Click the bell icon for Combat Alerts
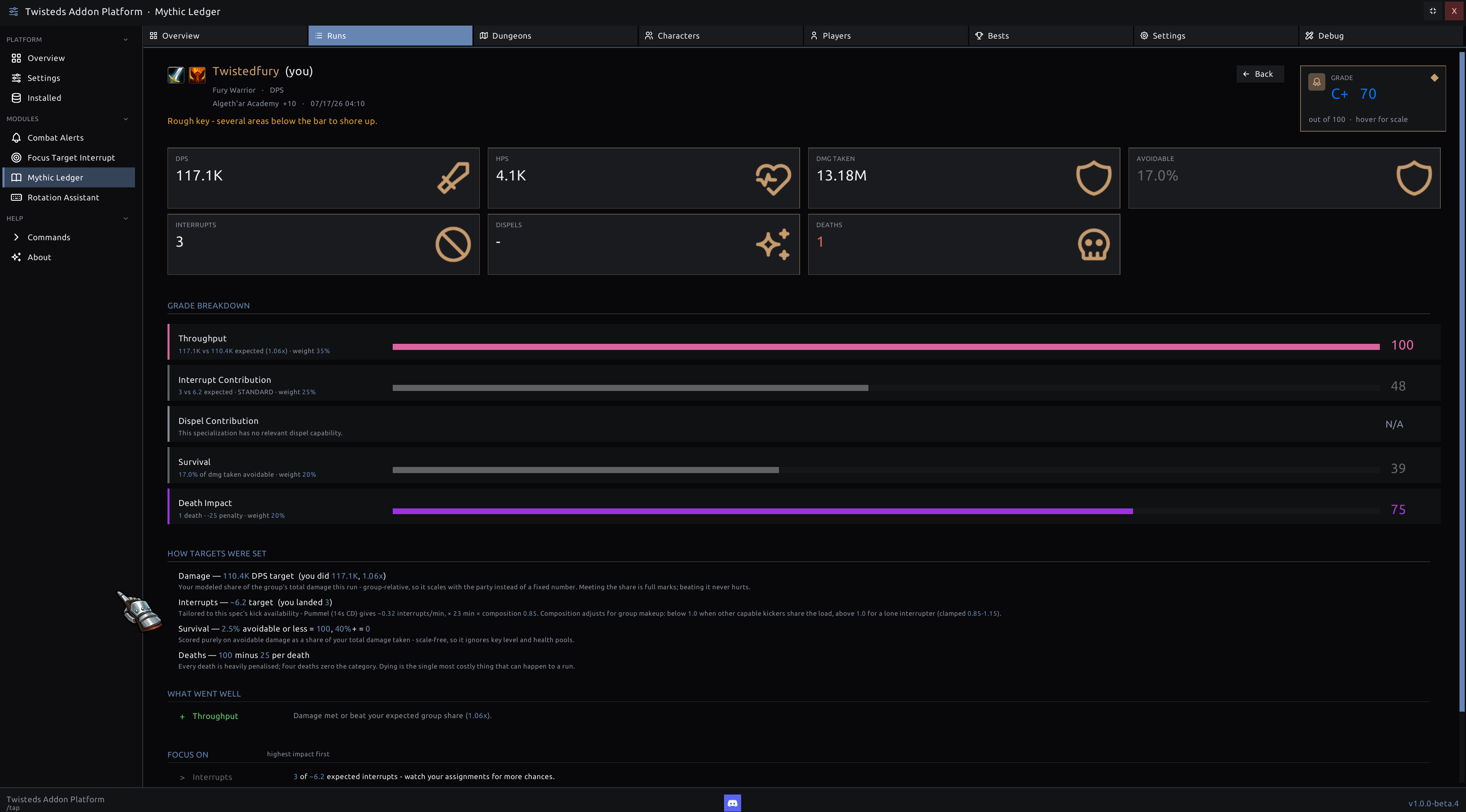 coord(17,138)
